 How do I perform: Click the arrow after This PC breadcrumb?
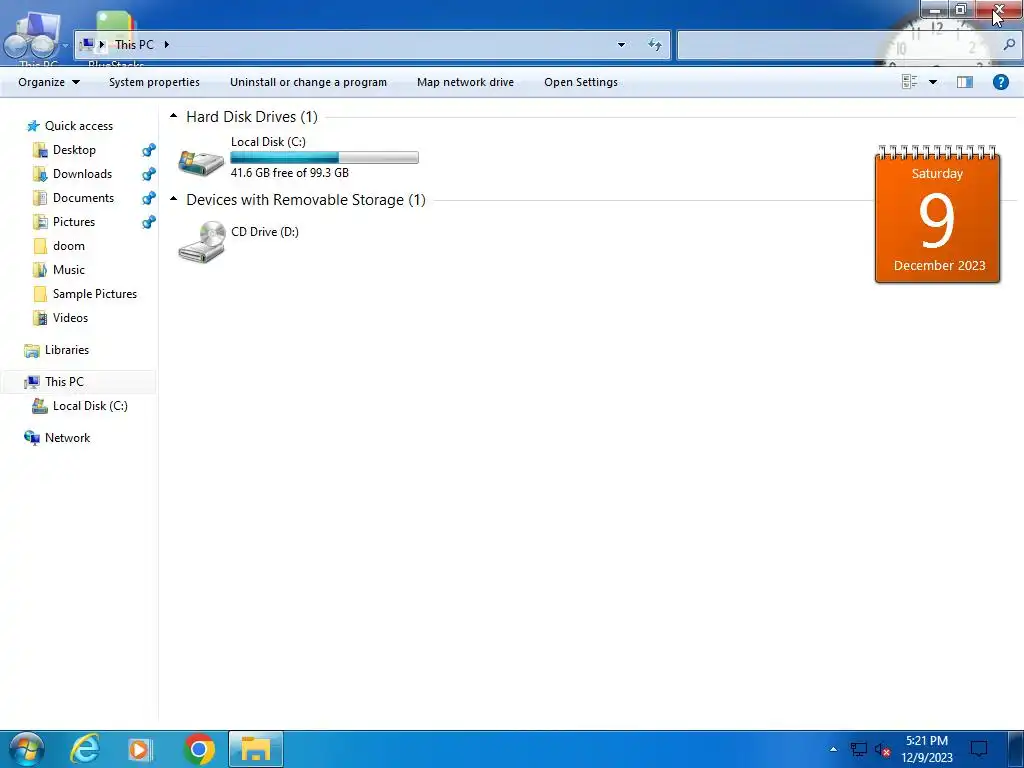pos(167,44)
